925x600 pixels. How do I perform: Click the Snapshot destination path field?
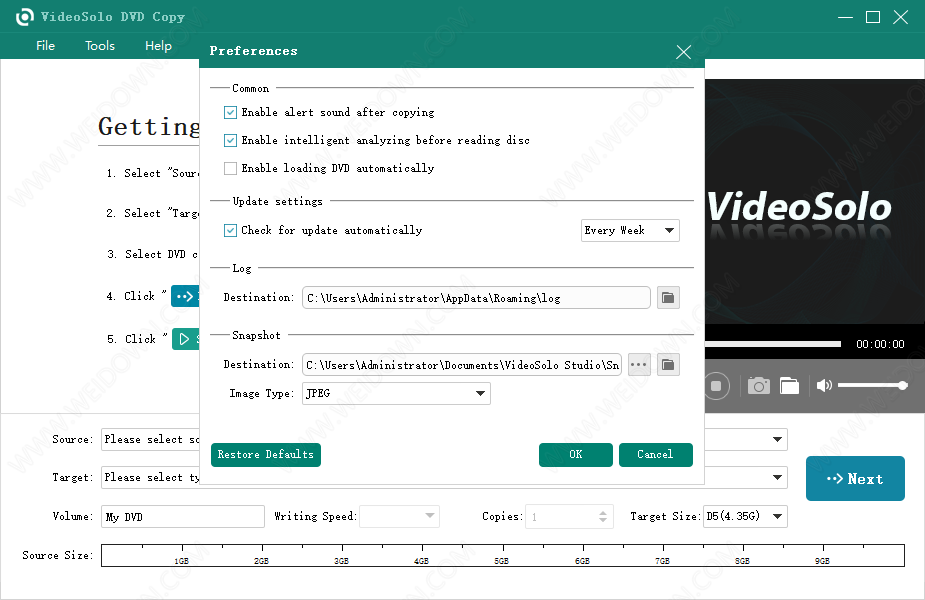tap(461, 365)
